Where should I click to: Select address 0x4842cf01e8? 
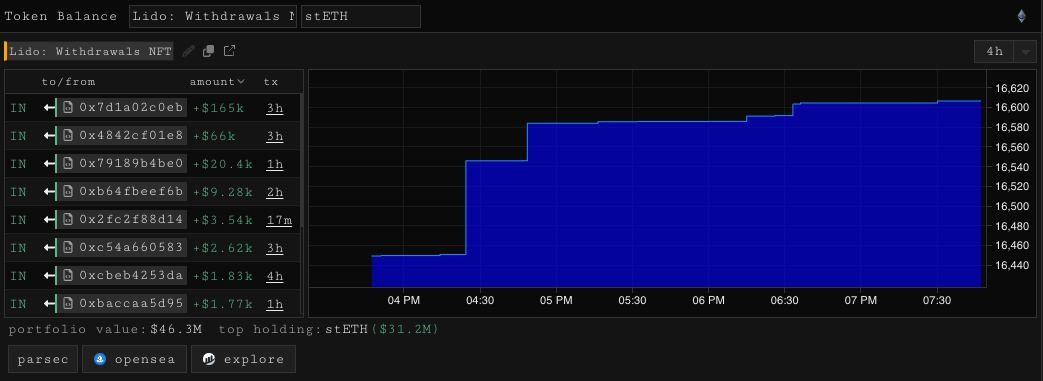pos(131,136)
